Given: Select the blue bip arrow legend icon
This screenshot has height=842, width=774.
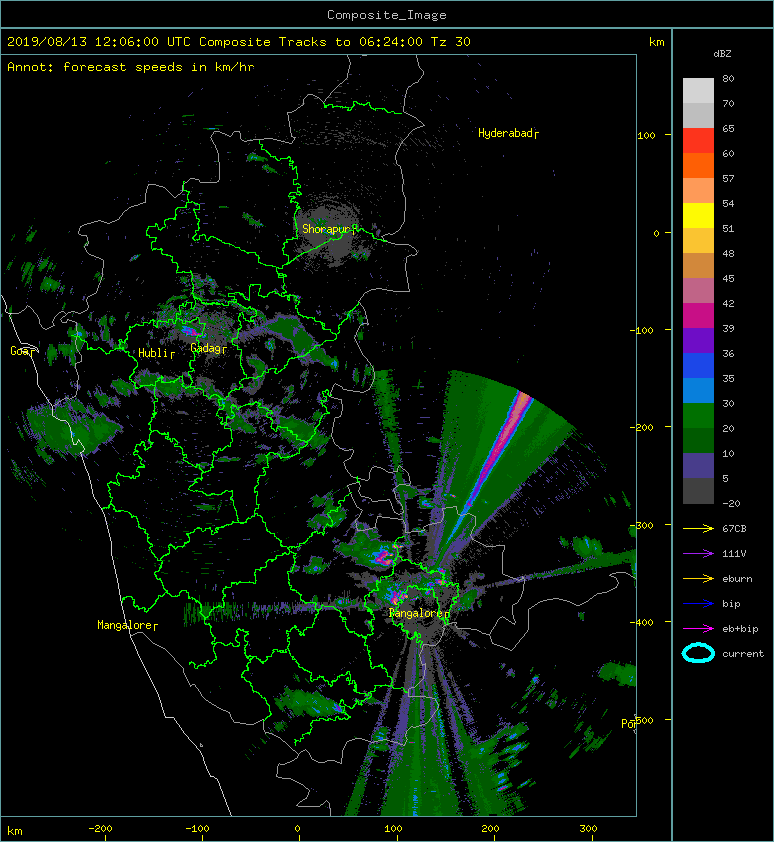Looking at the screenshot, I should (x=698, y=604).
